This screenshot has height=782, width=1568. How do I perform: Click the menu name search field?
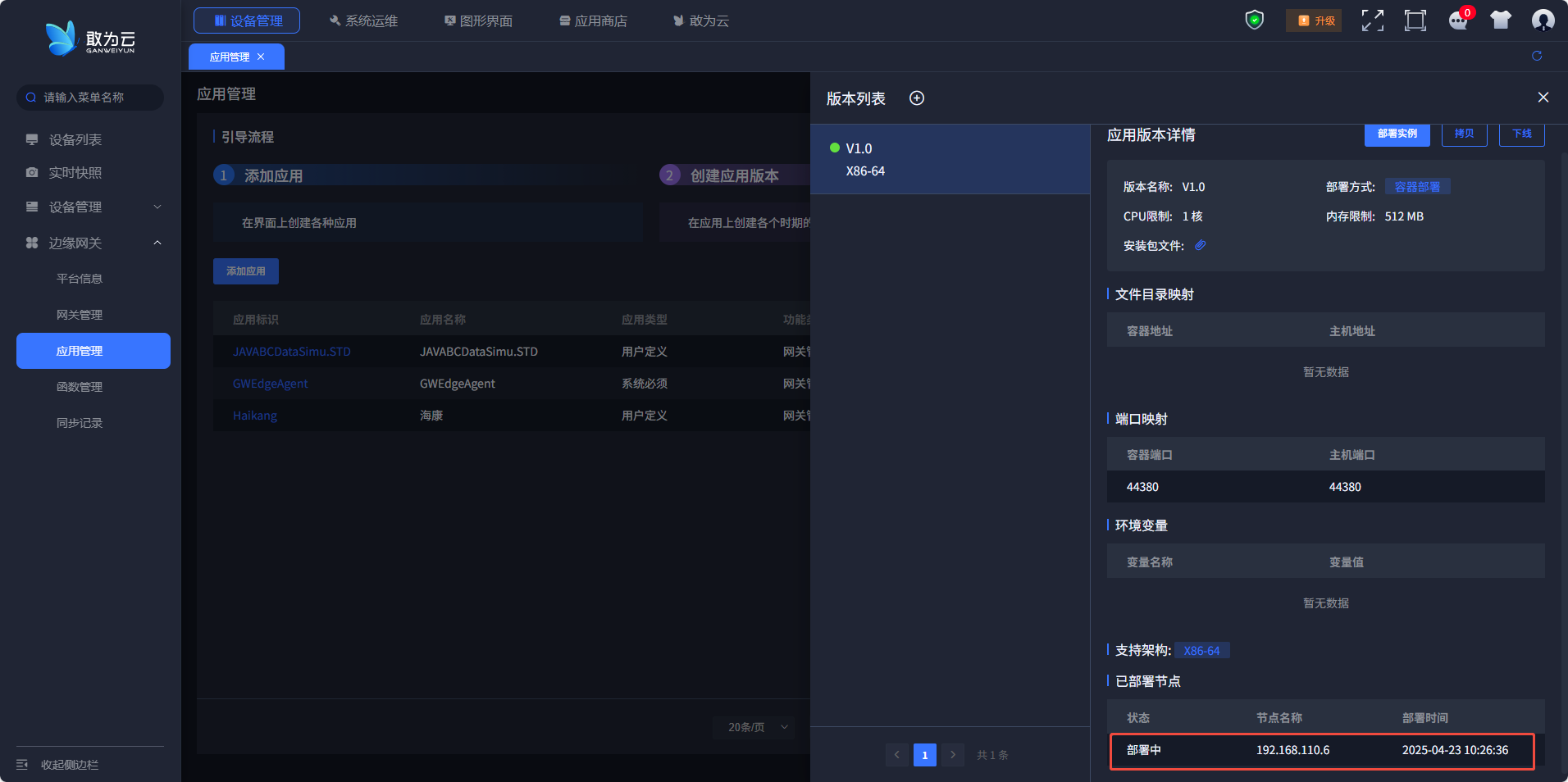[x=90, y=98]
